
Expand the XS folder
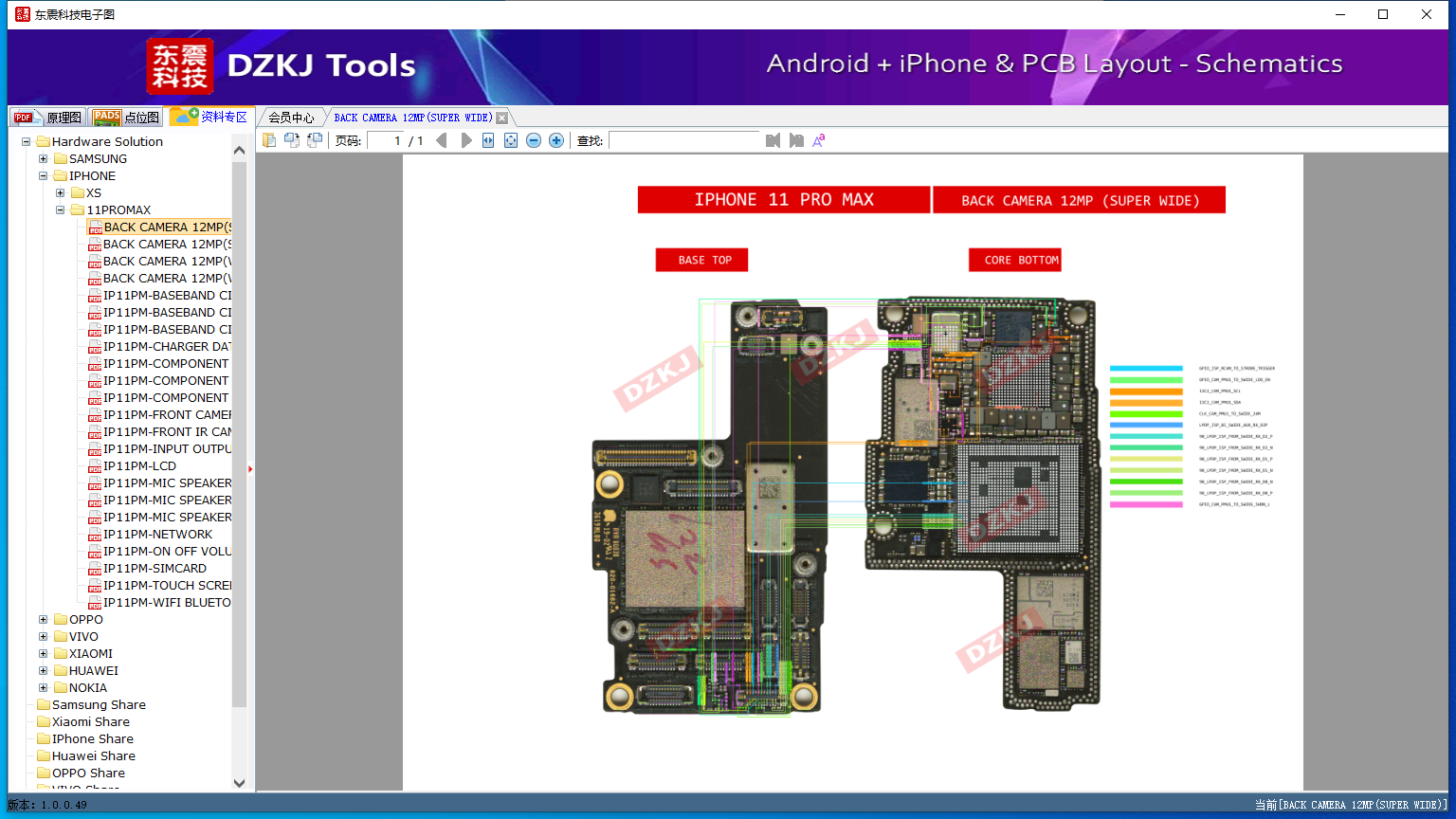[61, 193]
